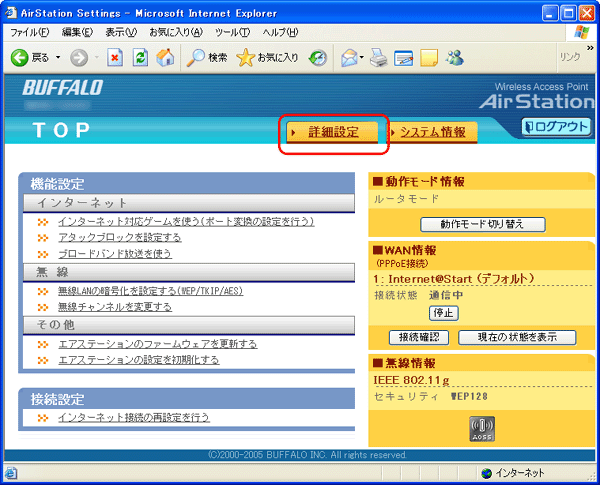The width and height of the screenshot is (600, 485).
Task: Open the ツール(T) menu
Action: 231,33
